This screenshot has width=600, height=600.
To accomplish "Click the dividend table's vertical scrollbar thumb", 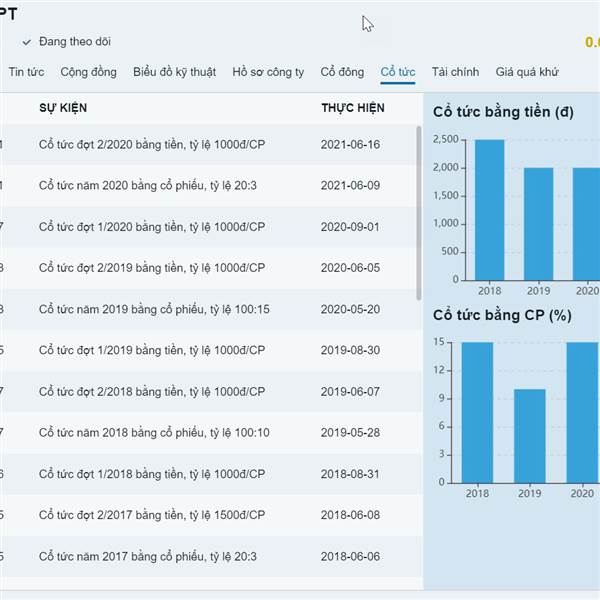I will 419,213.
